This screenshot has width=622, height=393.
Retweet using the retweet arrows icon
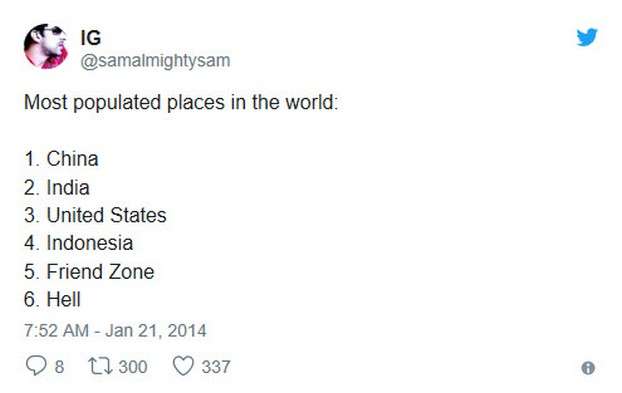pyautogui.click(x=100, y=366)
